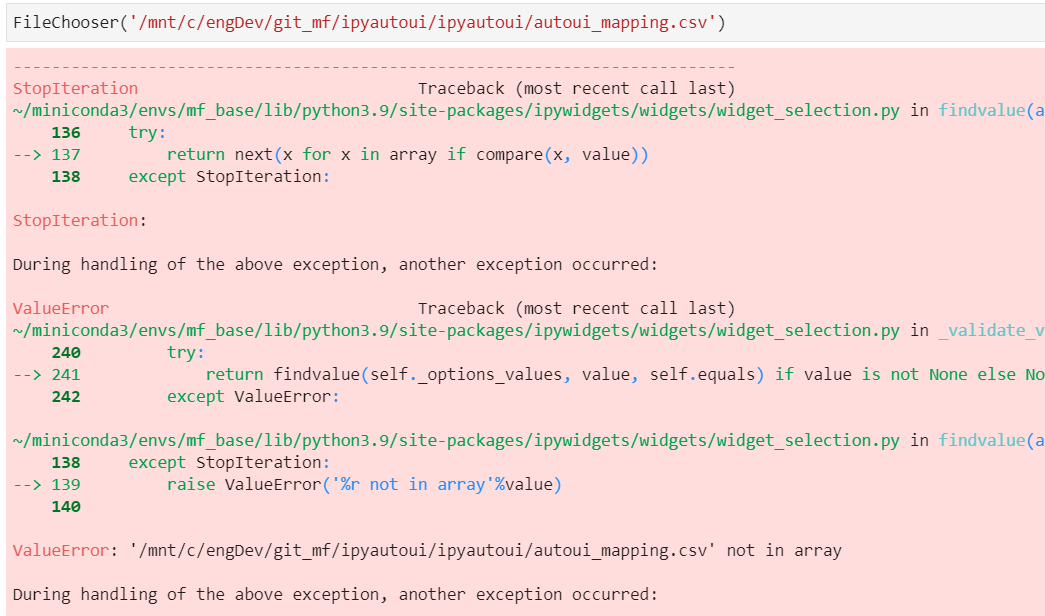The width and height of the screenshot is (1045, 616).
Task: Click the second 'Traceback (most recent call last)' text
Action: pyautogui.click(x=576, y=309)
